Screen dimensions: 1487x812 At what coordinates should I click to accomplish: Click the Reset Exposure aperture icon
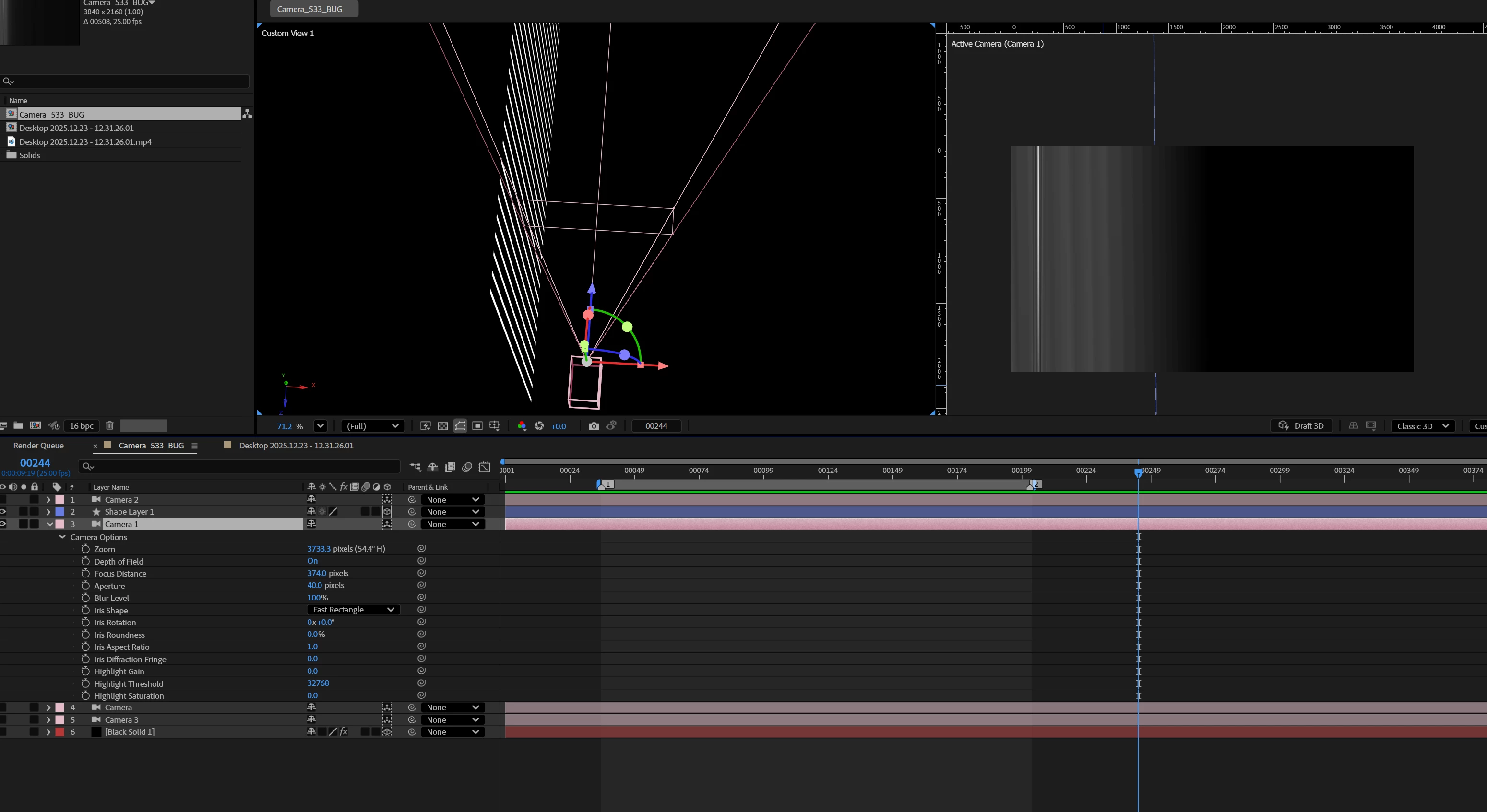tap(539, 426)
